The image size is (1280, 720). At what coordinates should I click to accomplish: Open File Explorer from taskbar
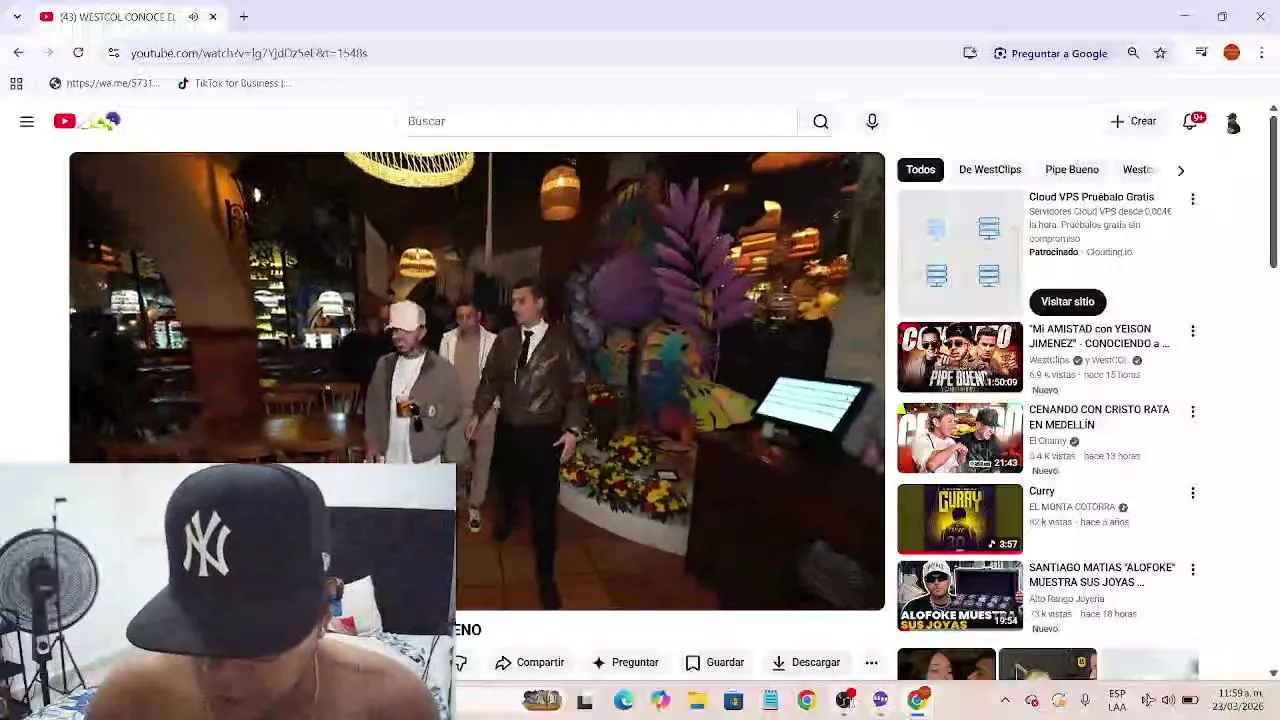(697, 701)
